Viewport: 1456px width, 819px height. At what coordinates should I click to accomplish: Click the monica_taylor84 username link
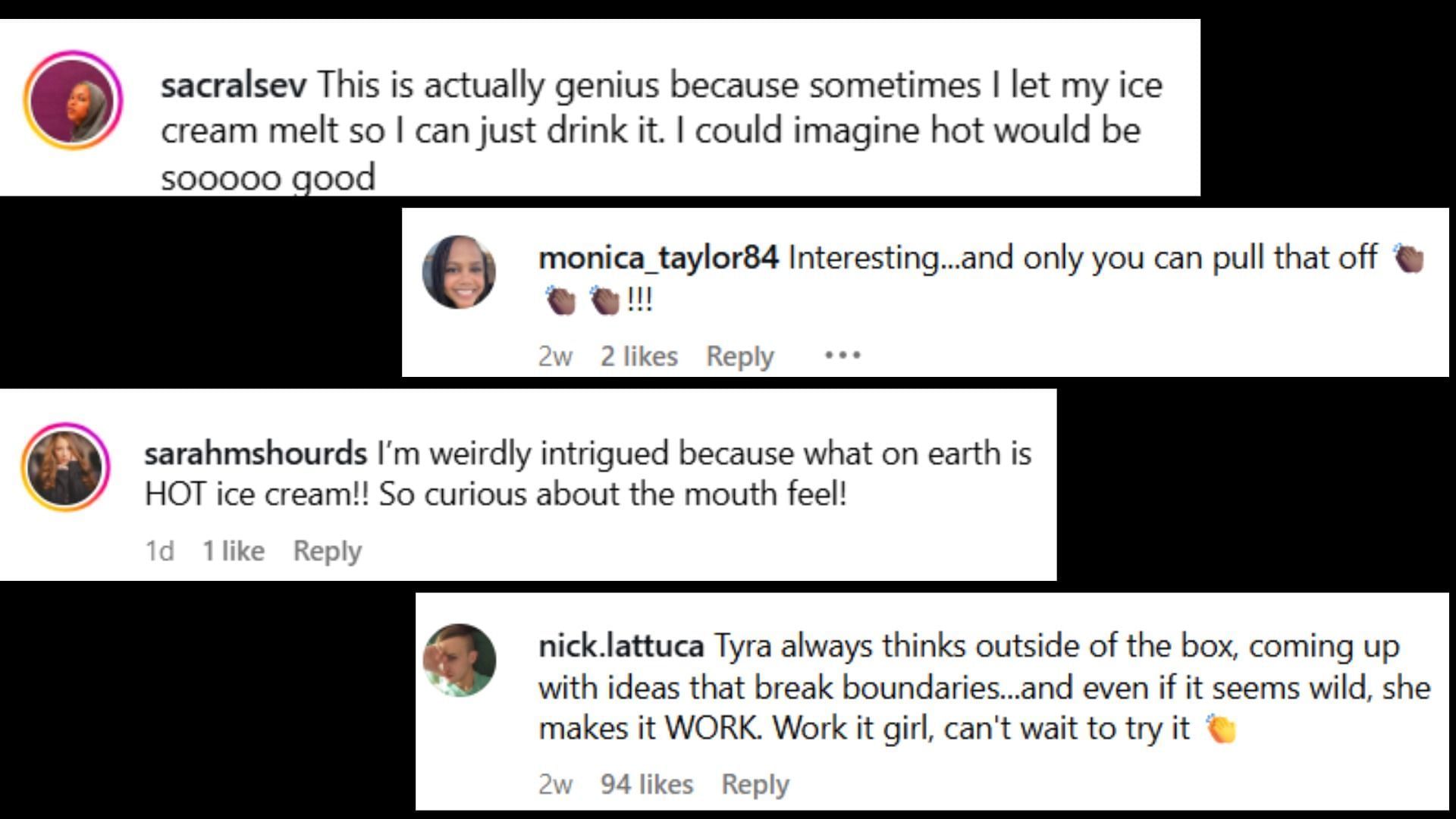(x=658, y=258)
